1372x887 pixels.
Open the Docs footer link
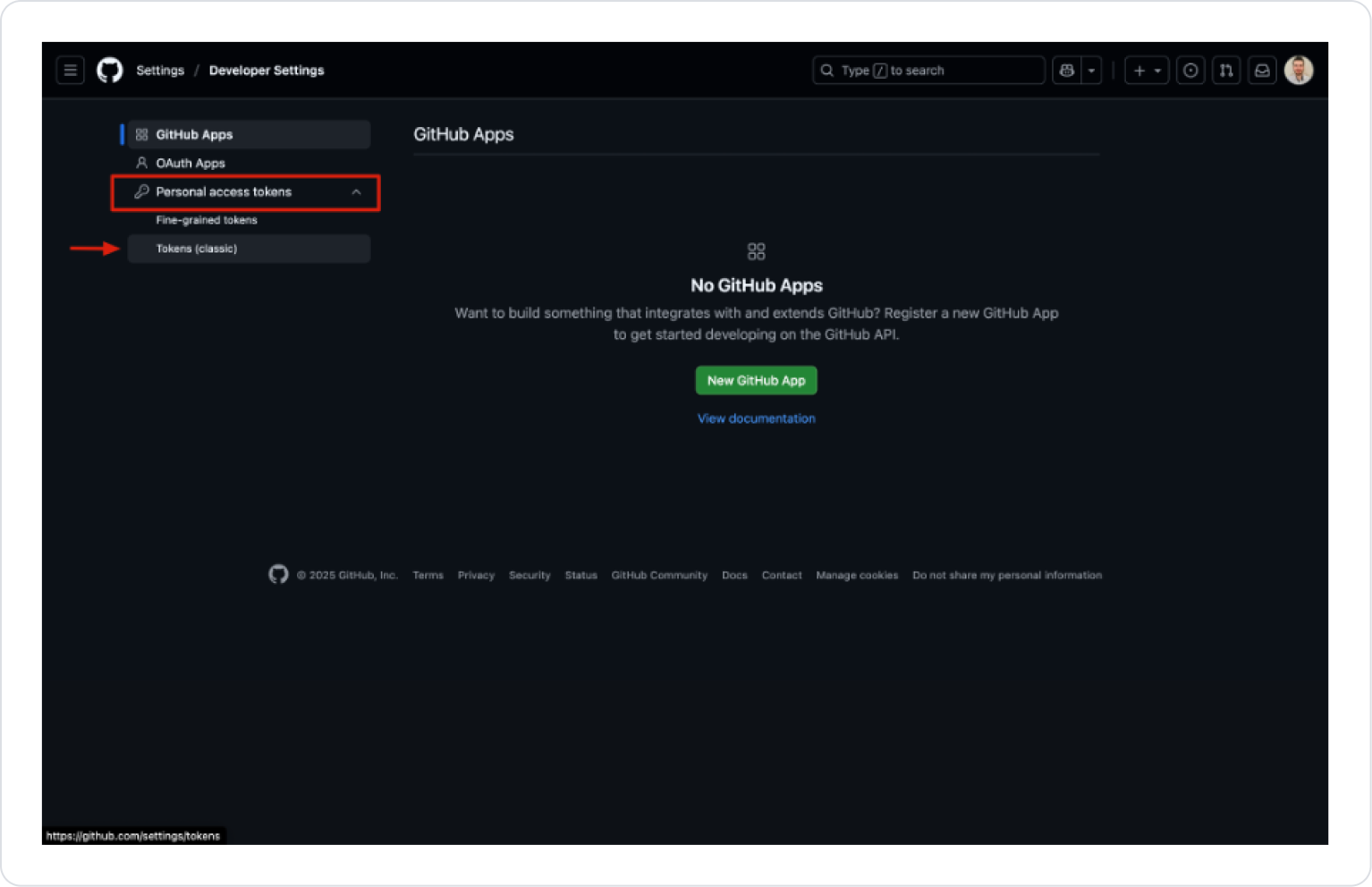pyautogui.click(x=734, y=575)
